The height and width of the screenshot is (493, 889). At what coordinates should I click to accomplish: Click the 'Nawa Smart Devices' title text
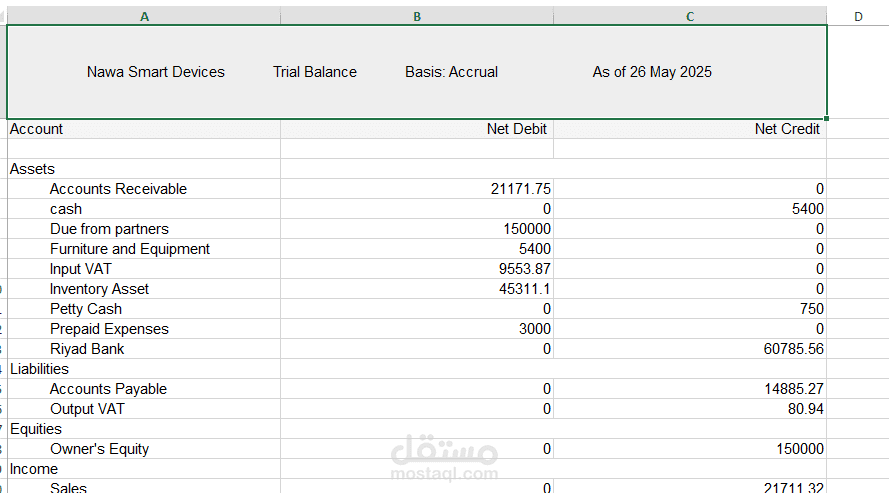point(156,72)
